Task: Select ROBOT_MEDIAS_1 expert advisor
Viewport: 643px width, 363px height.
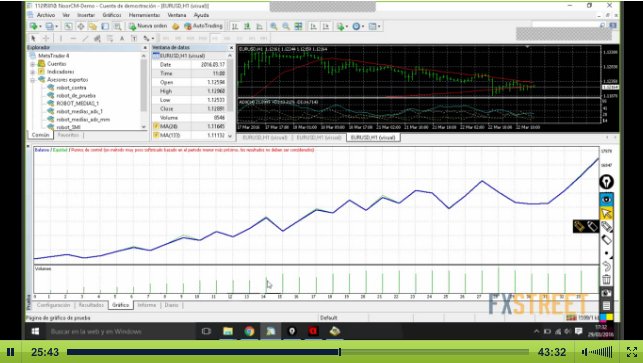Action: (x=77, y=103)
